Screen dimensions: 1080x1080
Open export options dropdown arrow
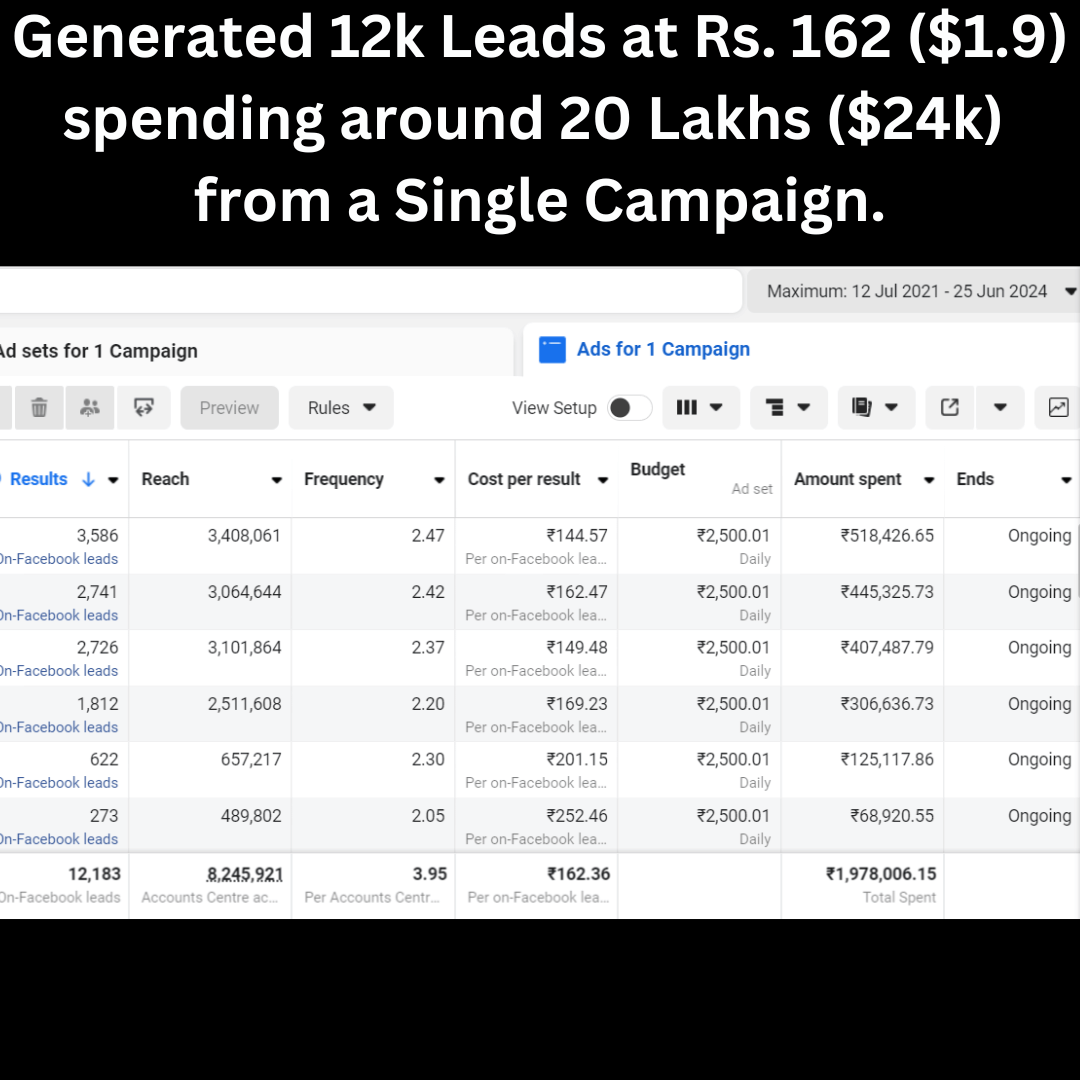[1000, 408]
